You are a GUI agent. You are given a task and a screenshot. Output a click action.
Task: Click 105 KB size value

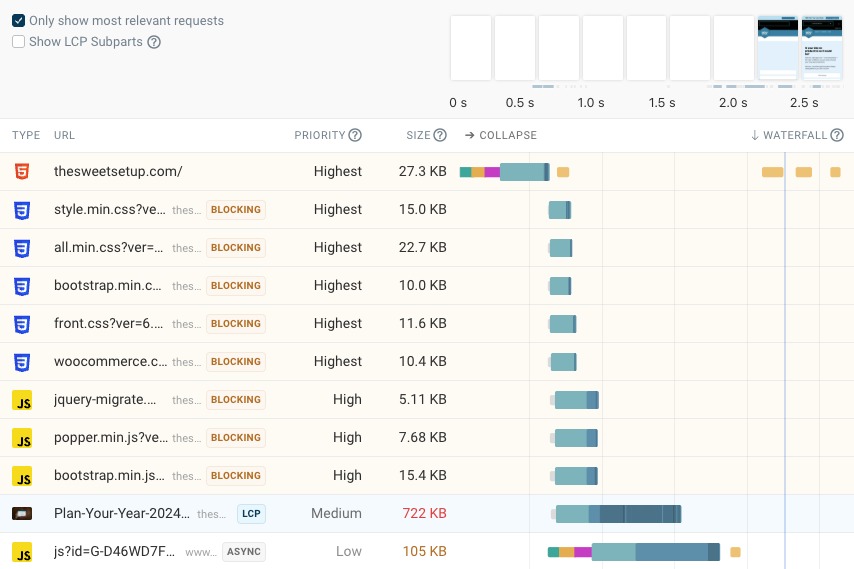tap(424, 552)
